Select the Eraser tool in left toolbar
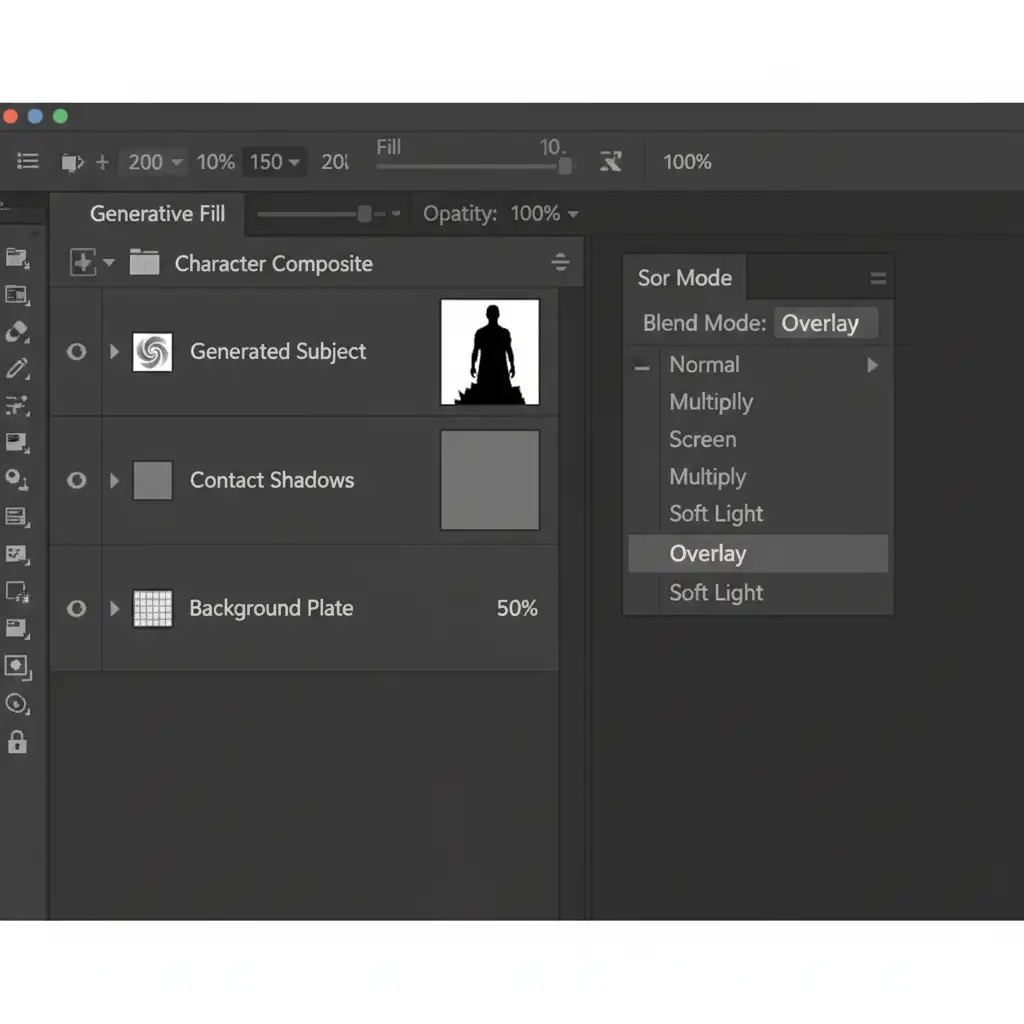 coord(17,332)
